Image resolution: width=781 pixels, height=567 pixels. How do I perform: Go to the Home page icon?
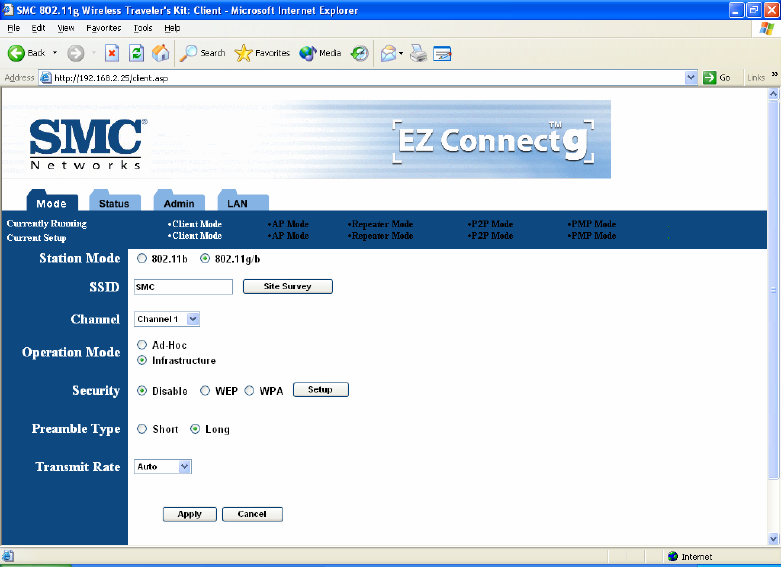pos(160,53)
